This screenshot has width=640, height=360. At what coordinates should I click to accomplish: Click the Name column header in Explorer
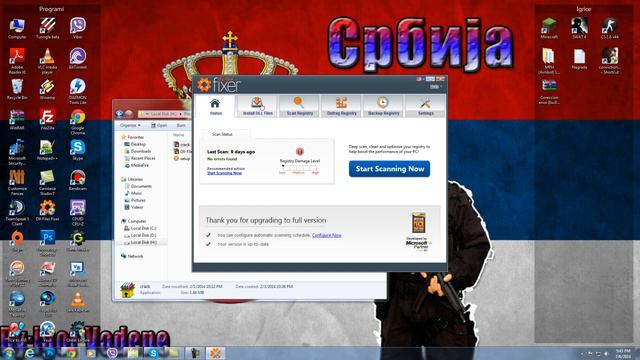coord(179,135)
